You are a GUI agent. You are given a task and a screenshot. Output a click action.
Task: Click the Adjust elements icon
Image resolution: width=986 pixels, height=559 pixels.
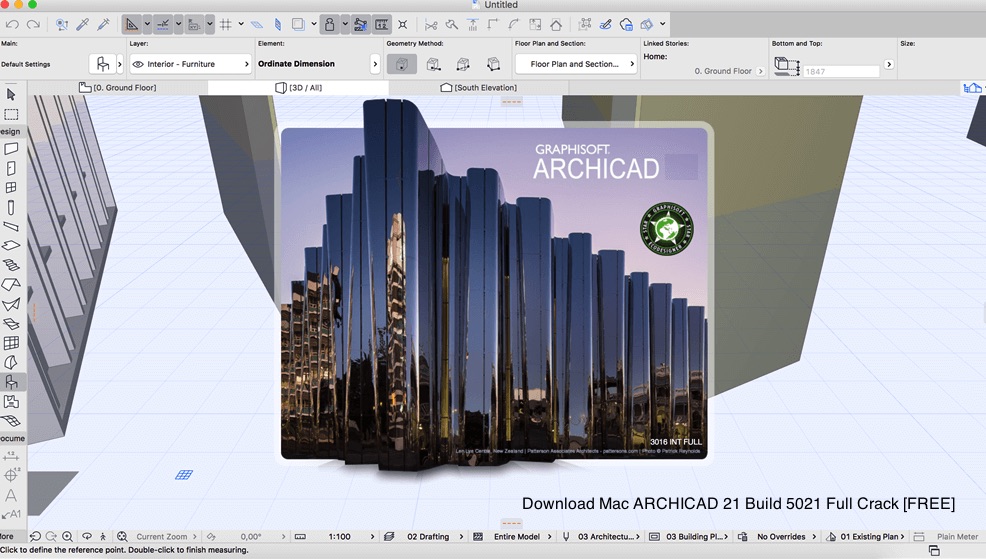[x=472, y=25]
